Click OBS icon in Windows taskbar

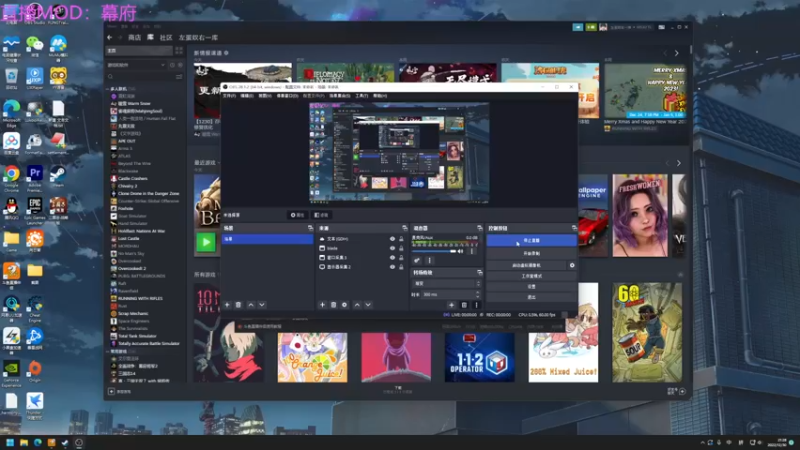(79, 442)
